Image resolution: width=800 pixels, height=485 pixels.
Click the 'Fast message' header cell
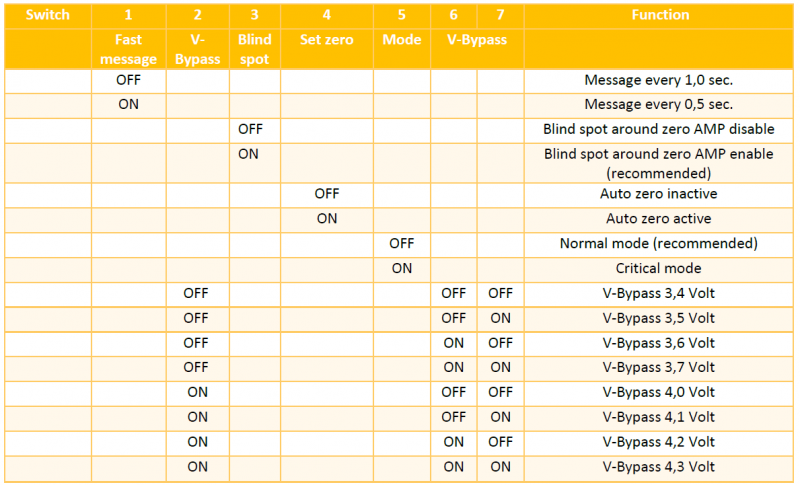pos(128,49)
